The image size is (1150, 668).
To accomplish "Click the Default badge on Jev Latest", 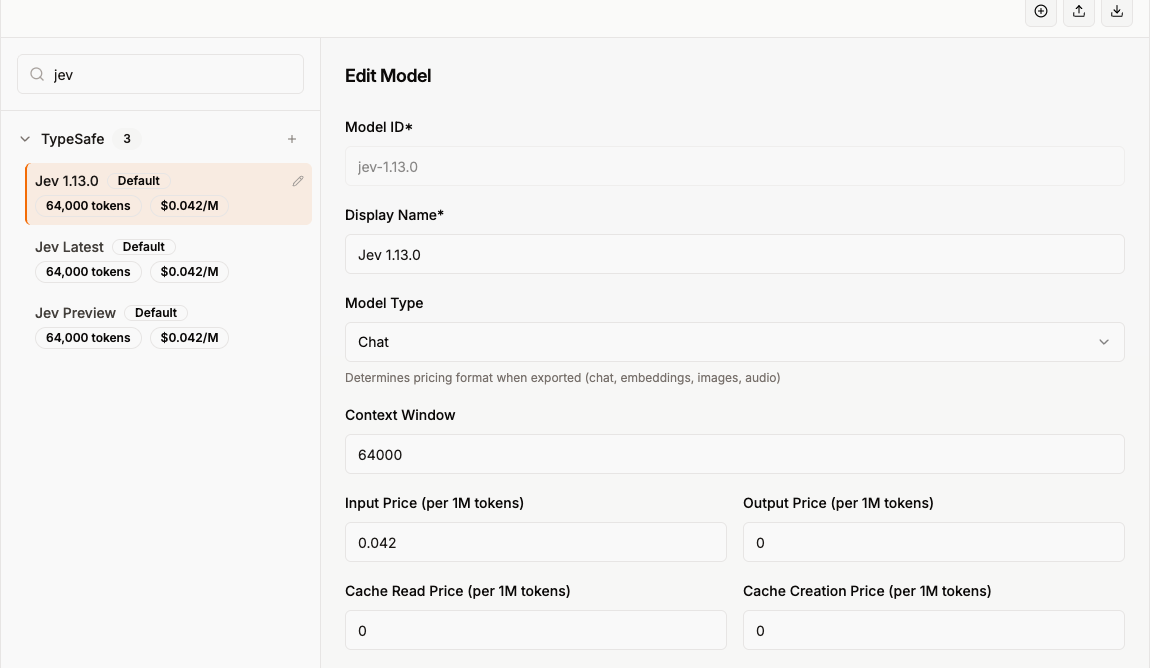I will click(x=144, y=247).
